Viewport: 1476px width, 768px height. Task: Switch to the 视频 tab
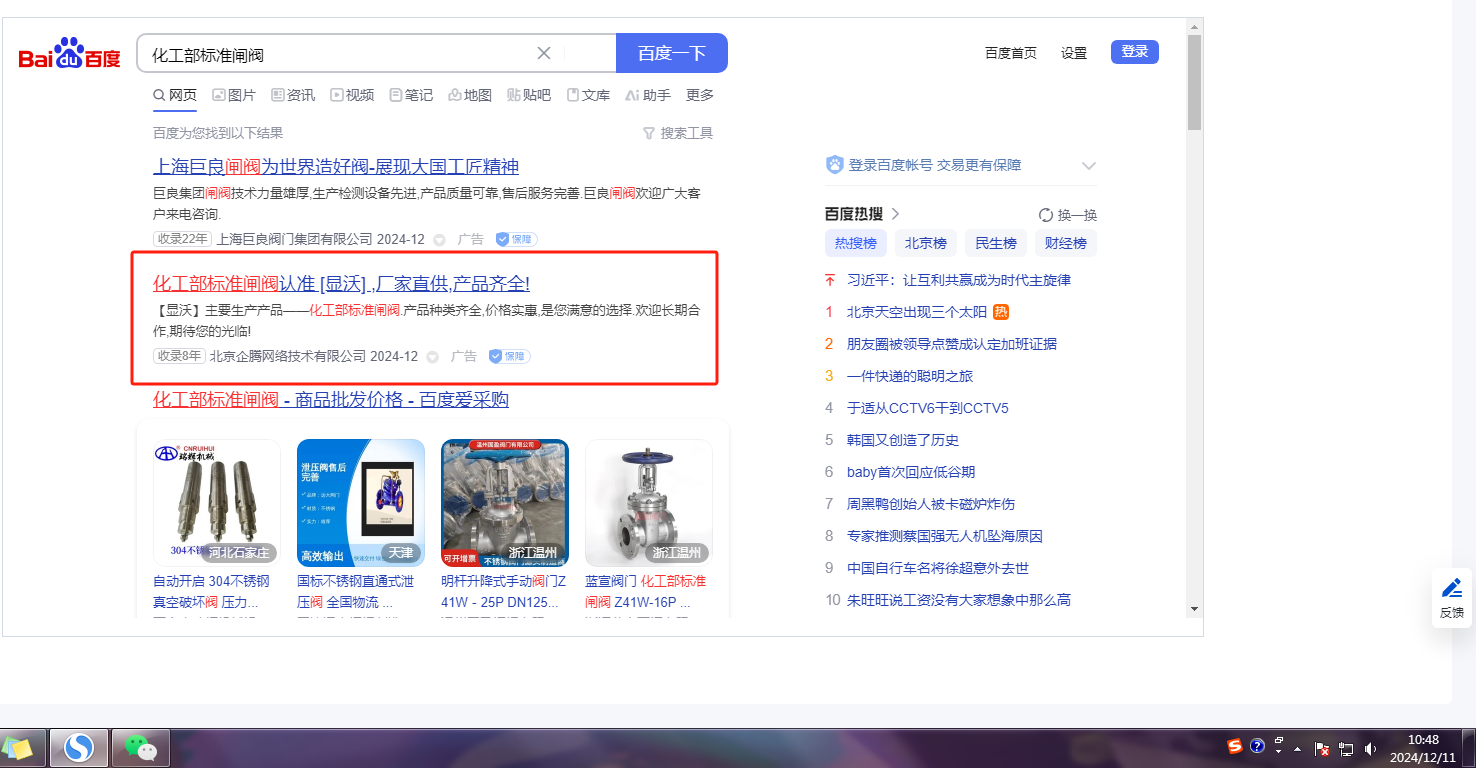coord(352,95)
